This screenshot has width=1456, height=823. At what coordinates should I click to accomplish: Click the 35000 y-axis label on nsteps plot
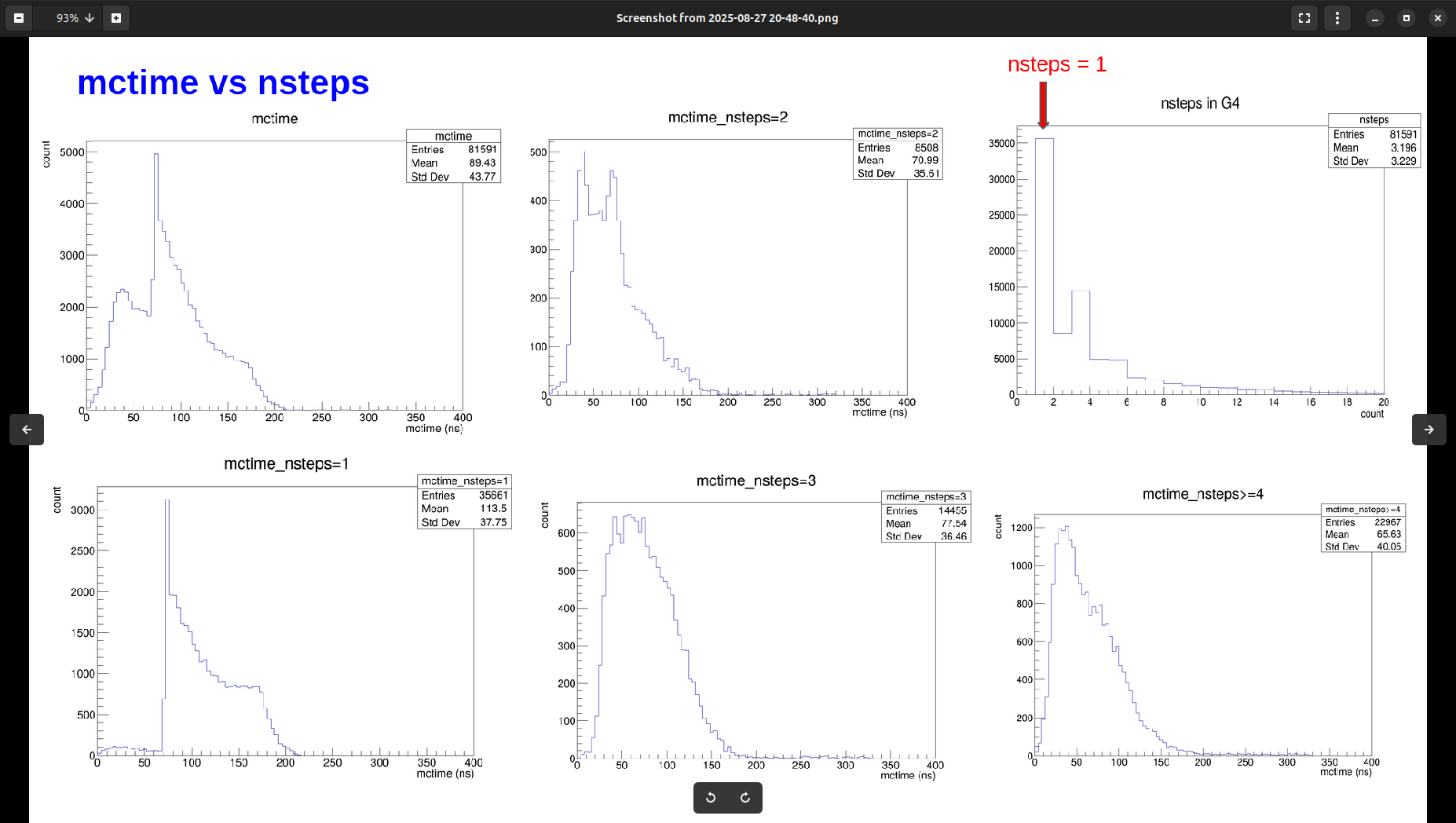1002,144
